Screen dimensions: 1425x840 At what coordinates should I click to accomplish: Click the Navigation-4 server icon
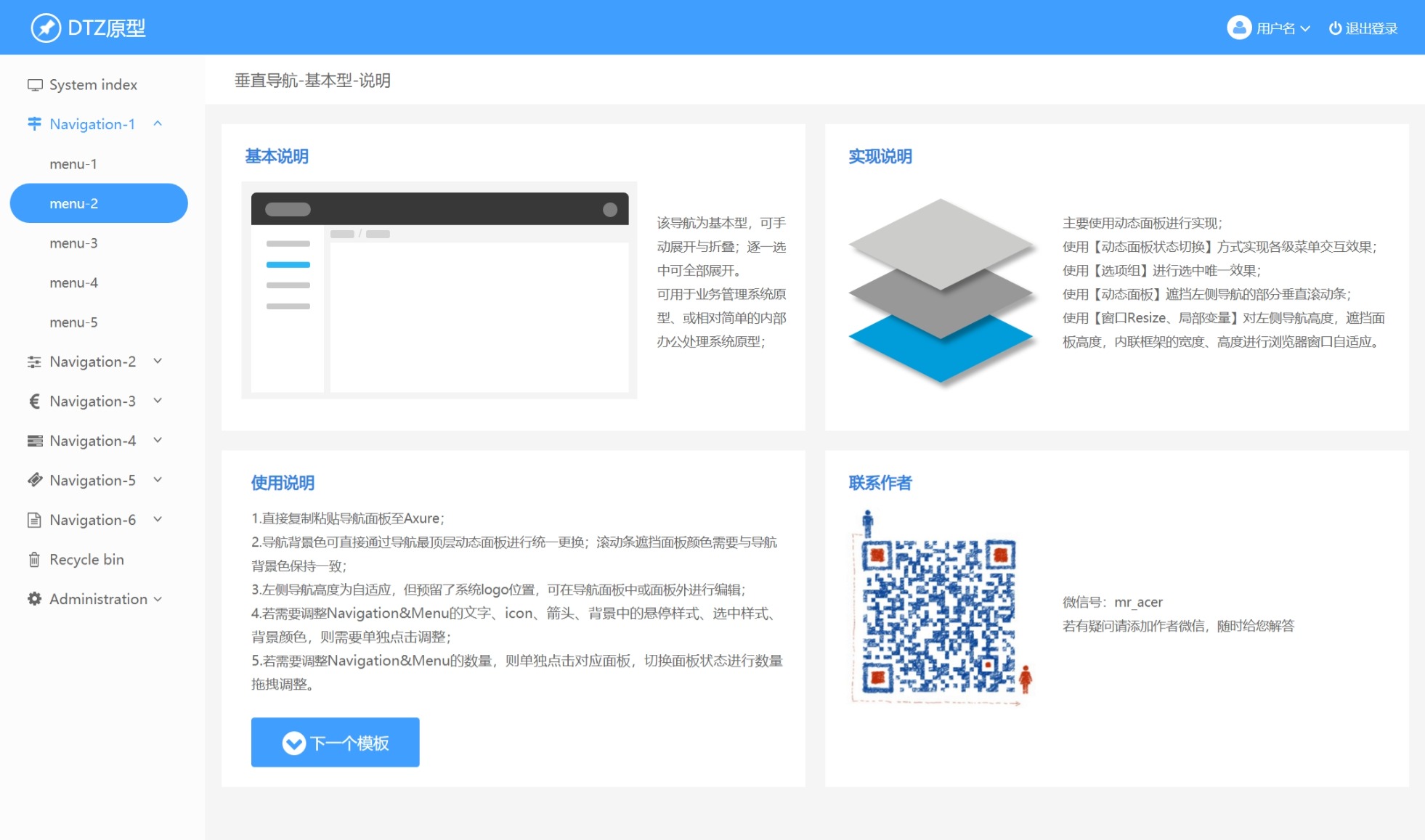[34, 441]
